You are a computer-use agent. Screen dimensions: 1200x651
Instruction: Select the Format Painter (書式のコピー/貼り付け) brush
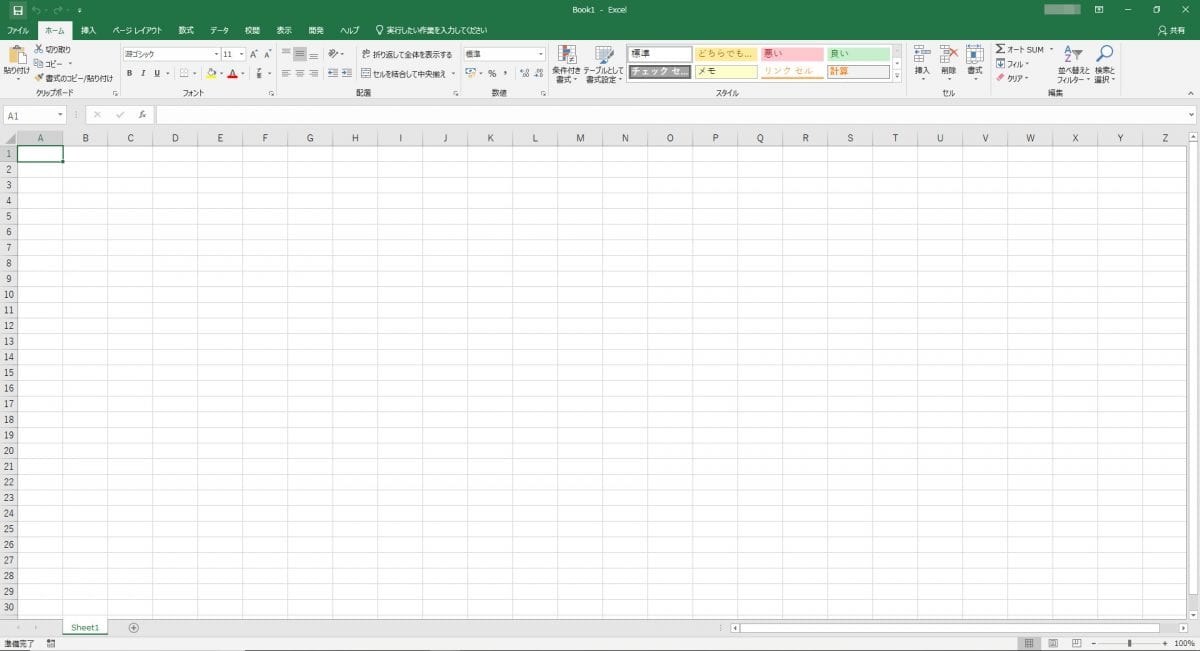[39, 77]
